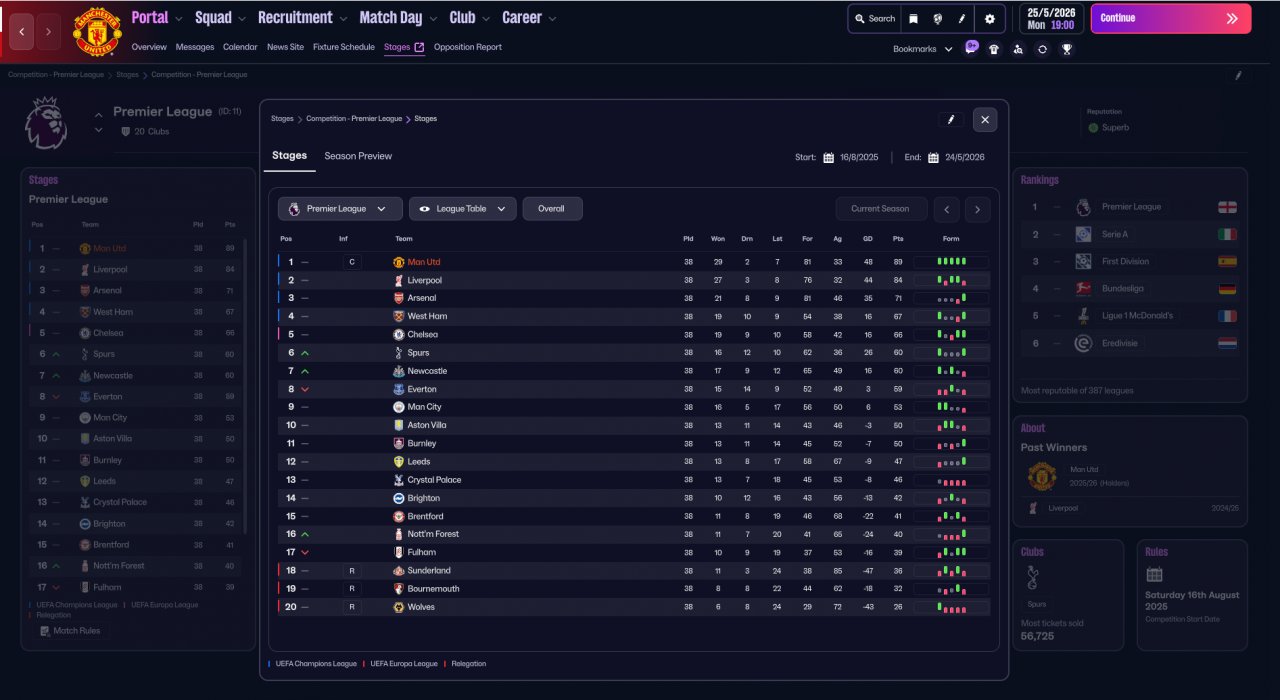
Task: Open Match Rules in background panel
Action: pos(70,631)
